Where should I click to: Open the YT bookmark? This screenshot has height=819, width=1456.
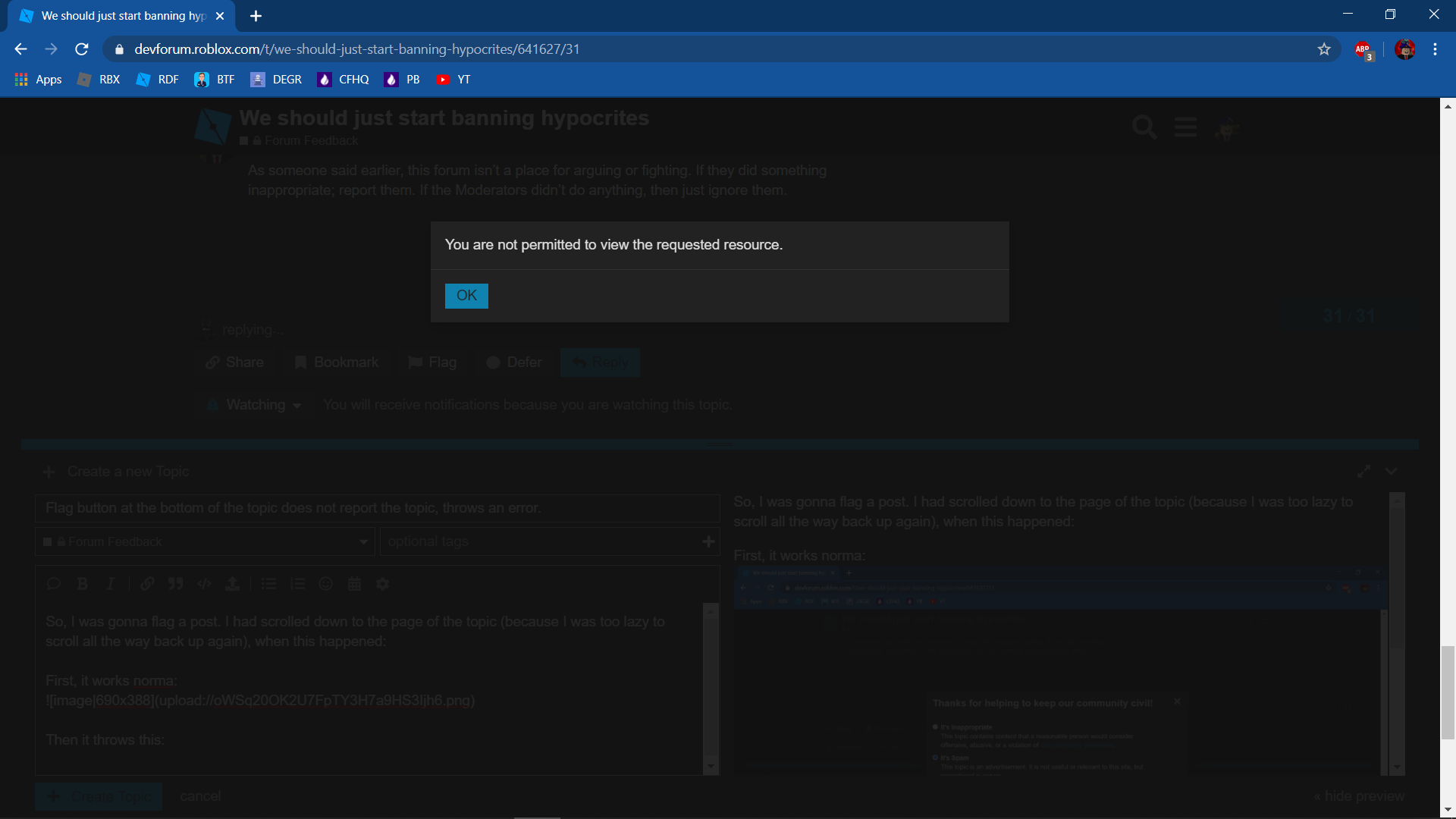[453, 80]
